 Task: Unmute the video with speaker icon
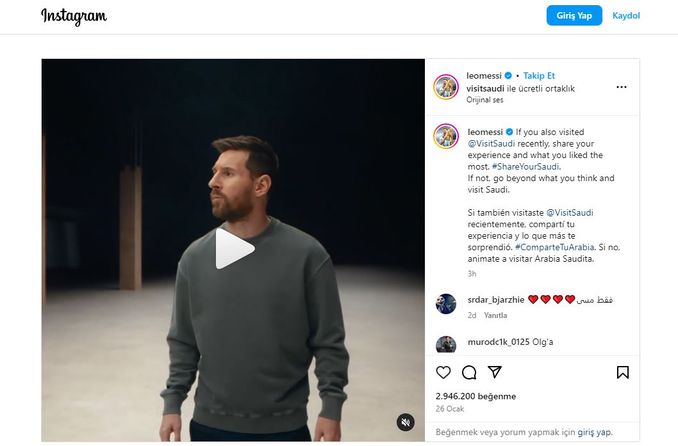click(406, 422)
